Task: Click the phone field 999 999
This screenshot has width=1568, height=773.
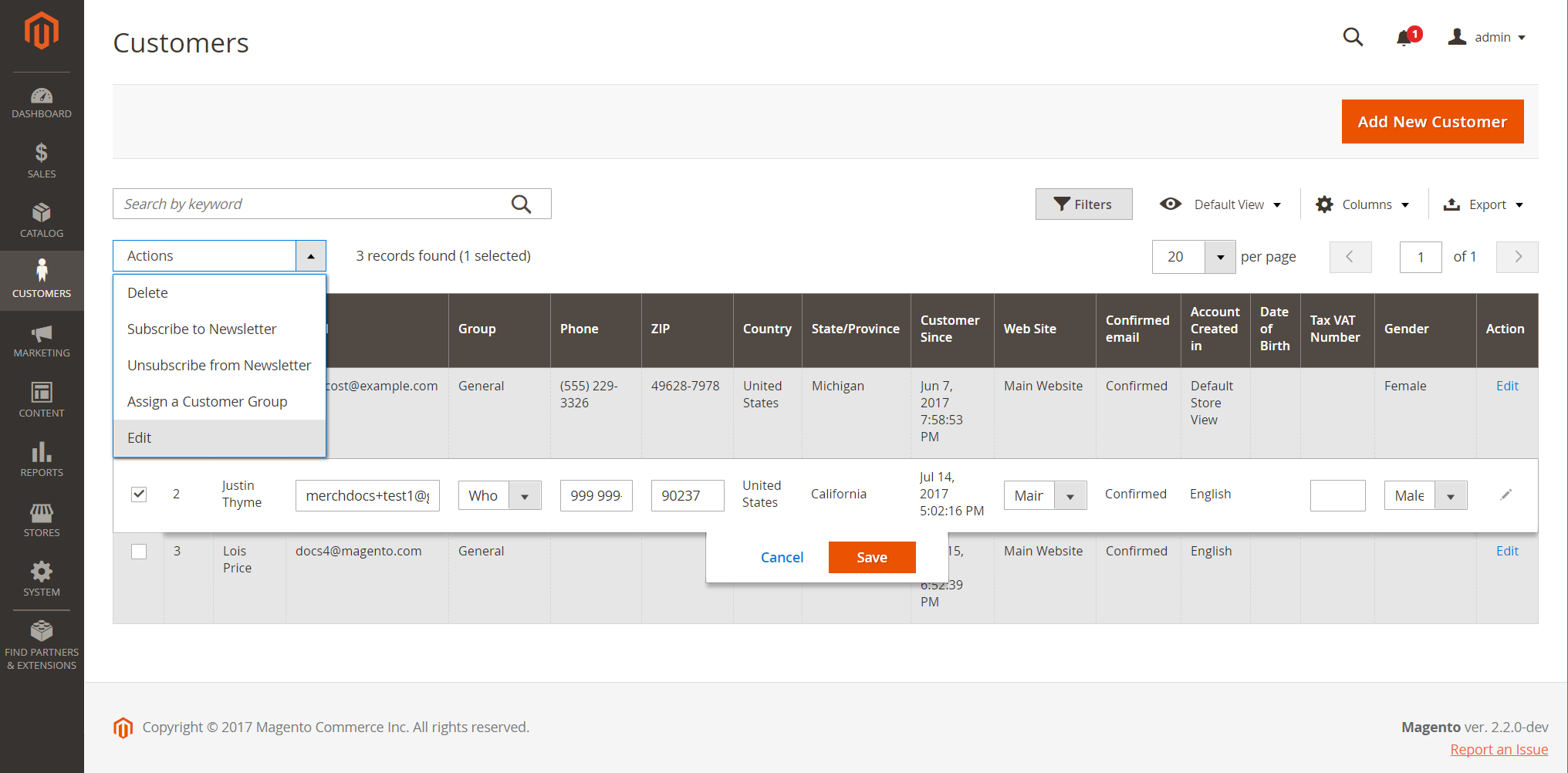Action: click(x=596, y=495)
